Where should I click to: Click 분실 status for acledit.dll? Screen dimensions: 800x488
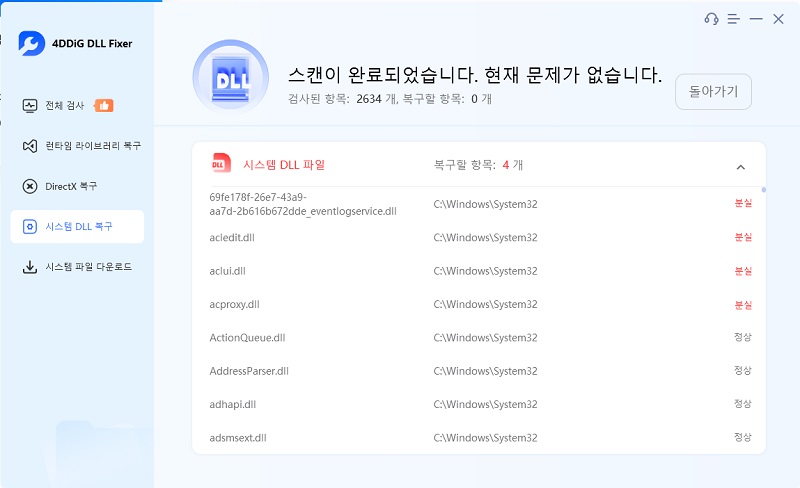(742, 237)
